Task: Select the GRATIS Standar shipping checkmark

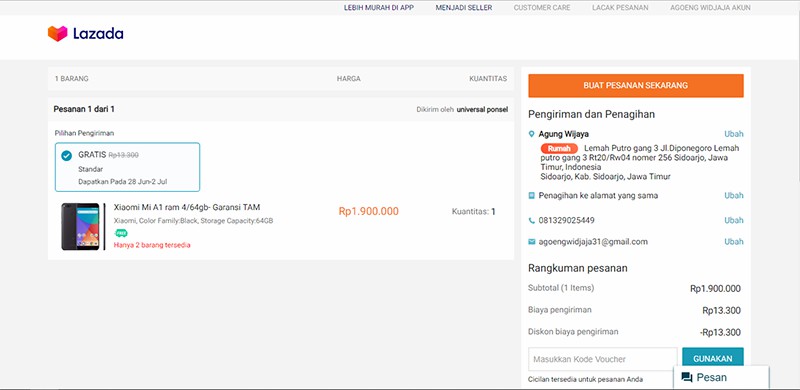Action: coord(66,156)
